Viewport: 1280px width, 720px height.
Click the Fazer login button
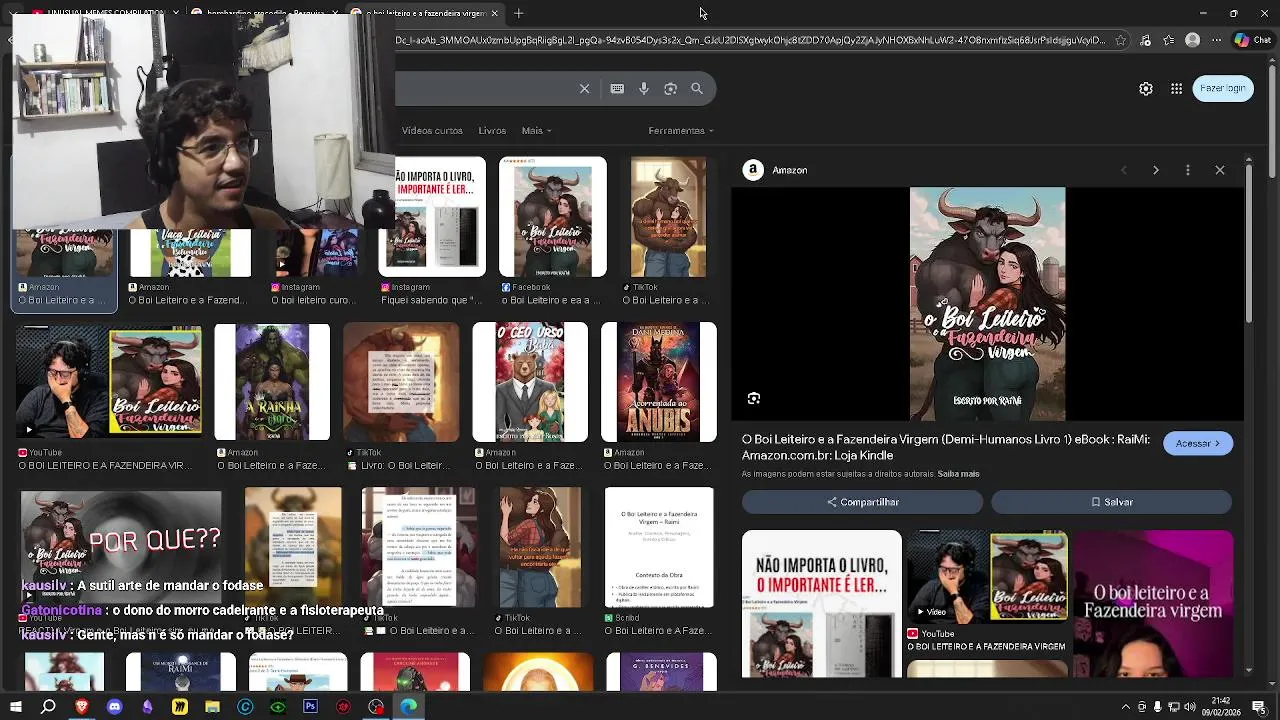coord(1223,88)
